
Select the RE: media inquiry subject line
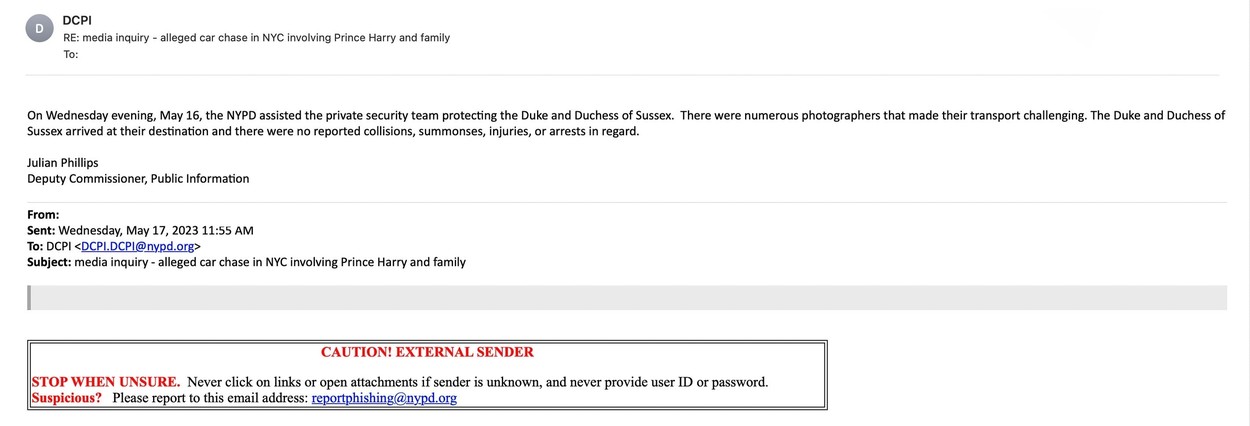point(256,38)
